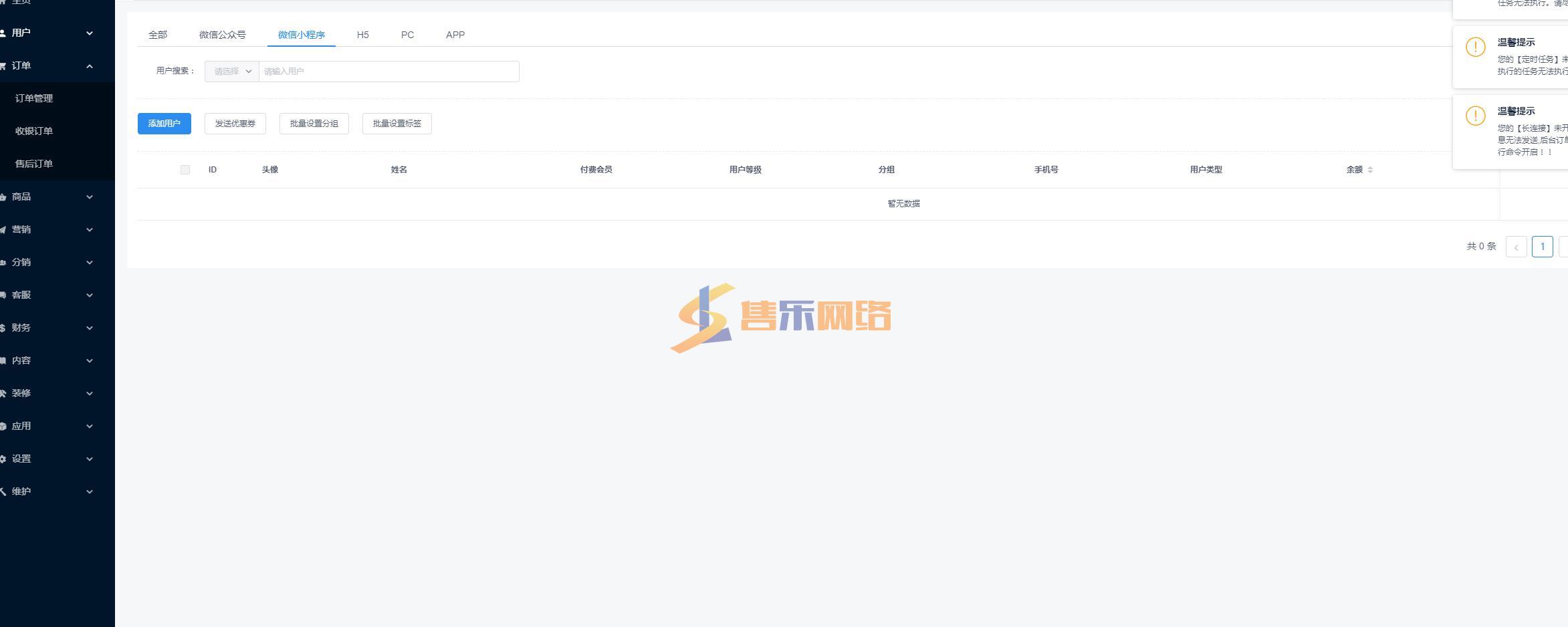Image resolution: width=1568 pixels, height=627 pixels.
Task: Click the 商品 sidebar bag icon
Action: 3,197
